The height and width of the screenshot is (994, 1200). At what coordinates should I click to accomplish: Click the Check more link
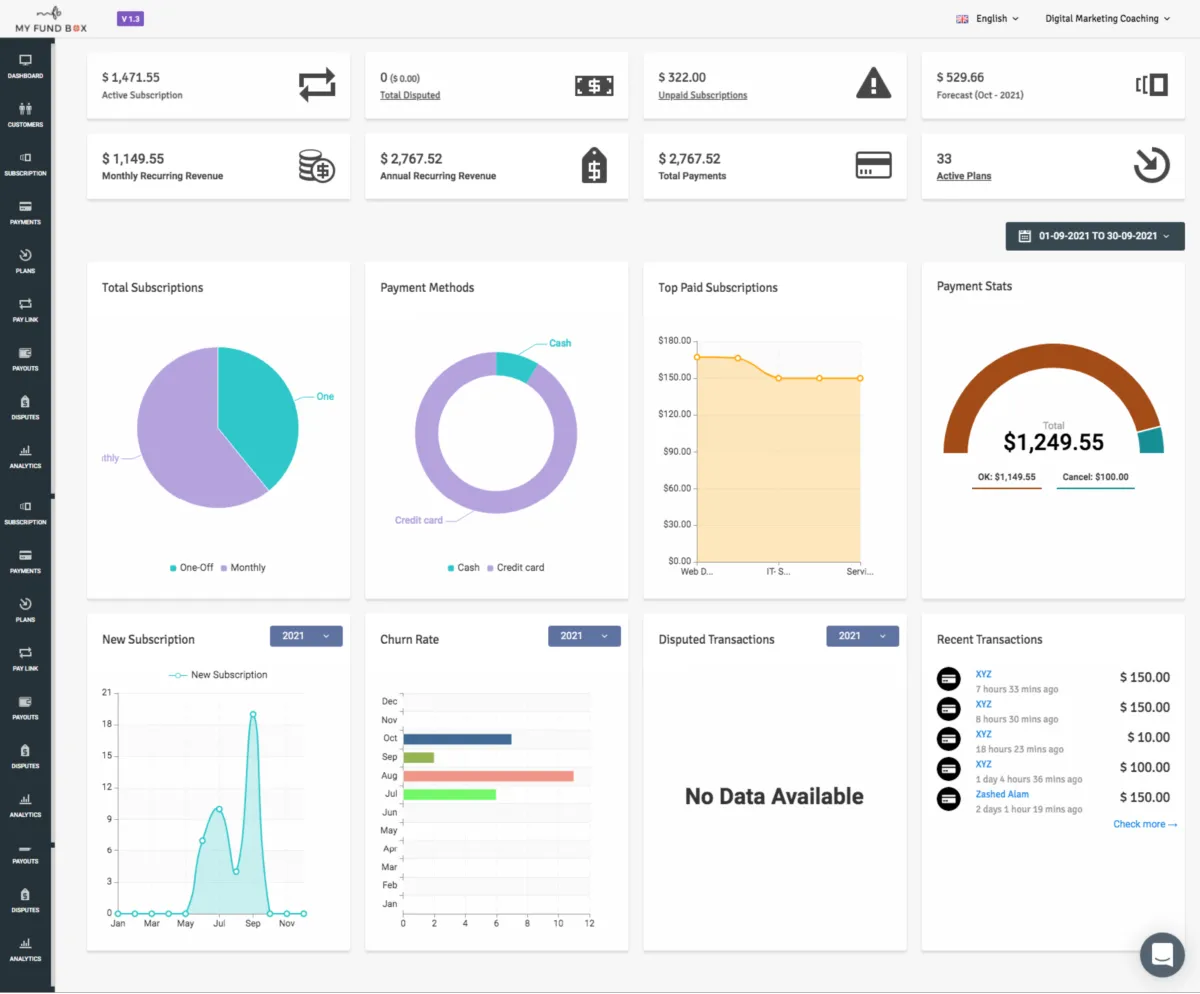pyautogui.click(x=1145, y=824)
